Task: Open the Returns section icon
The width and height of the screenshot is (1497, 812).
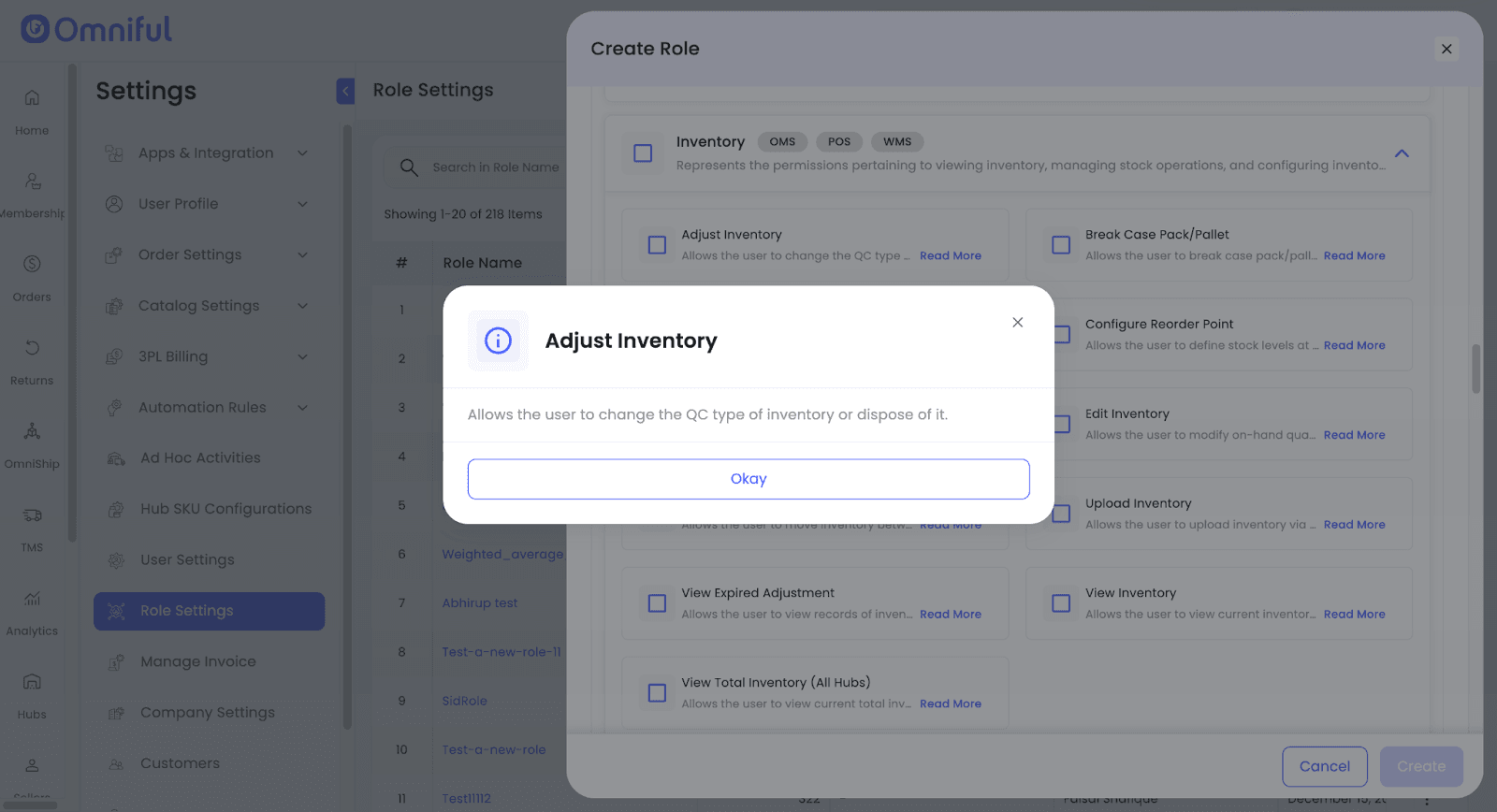Action: 32,348
